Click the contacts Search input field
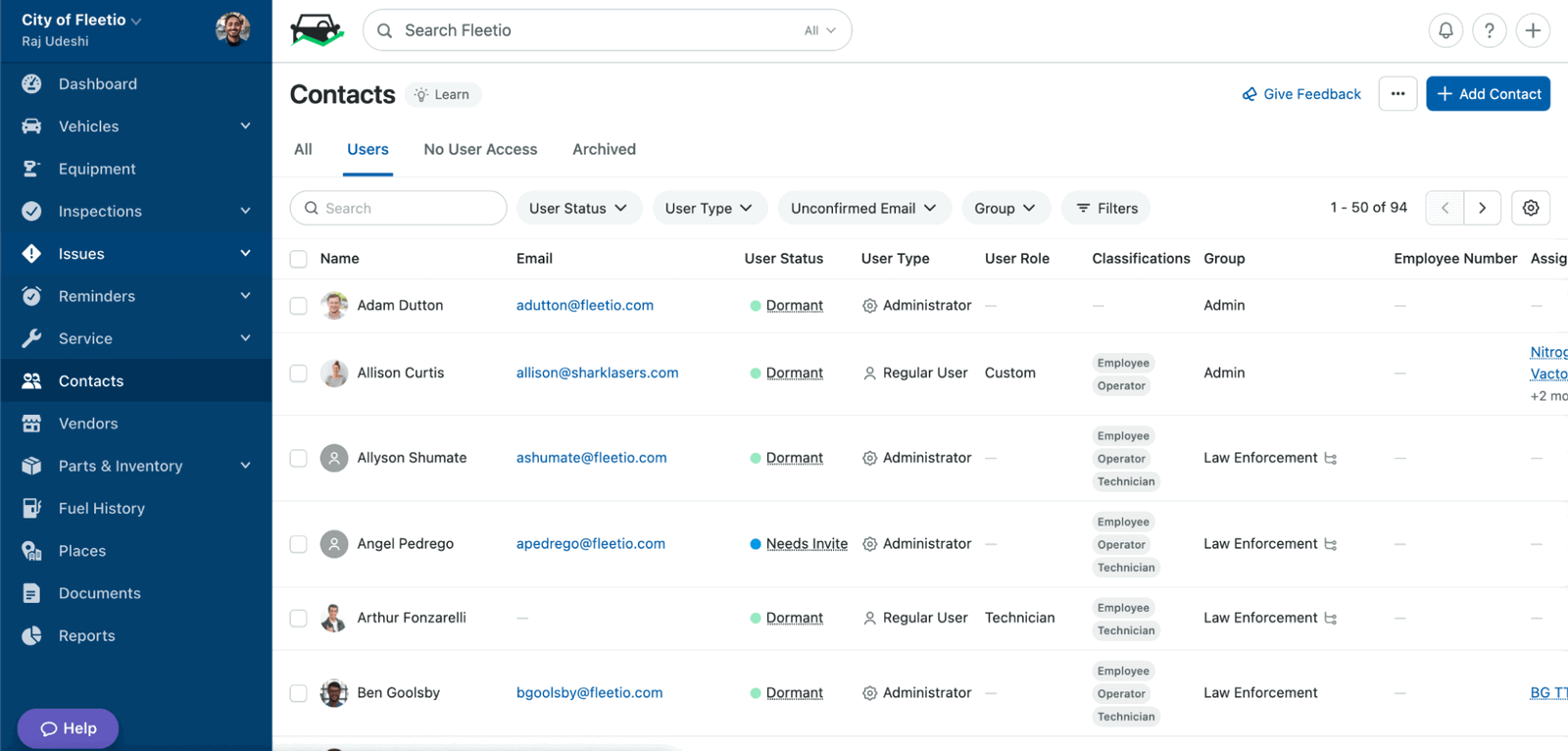This screenshot has height=751, width=1568. pyautogui.click(x=398, y=208)
